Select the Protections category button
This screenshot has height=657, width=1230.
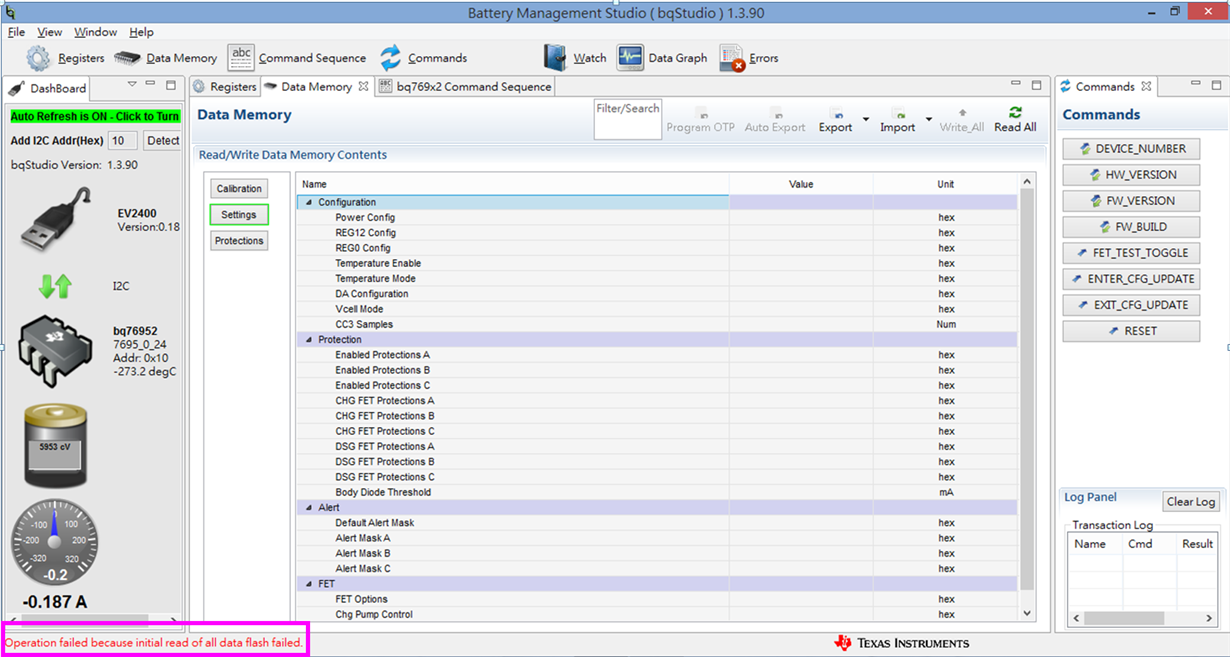point(239,240)
